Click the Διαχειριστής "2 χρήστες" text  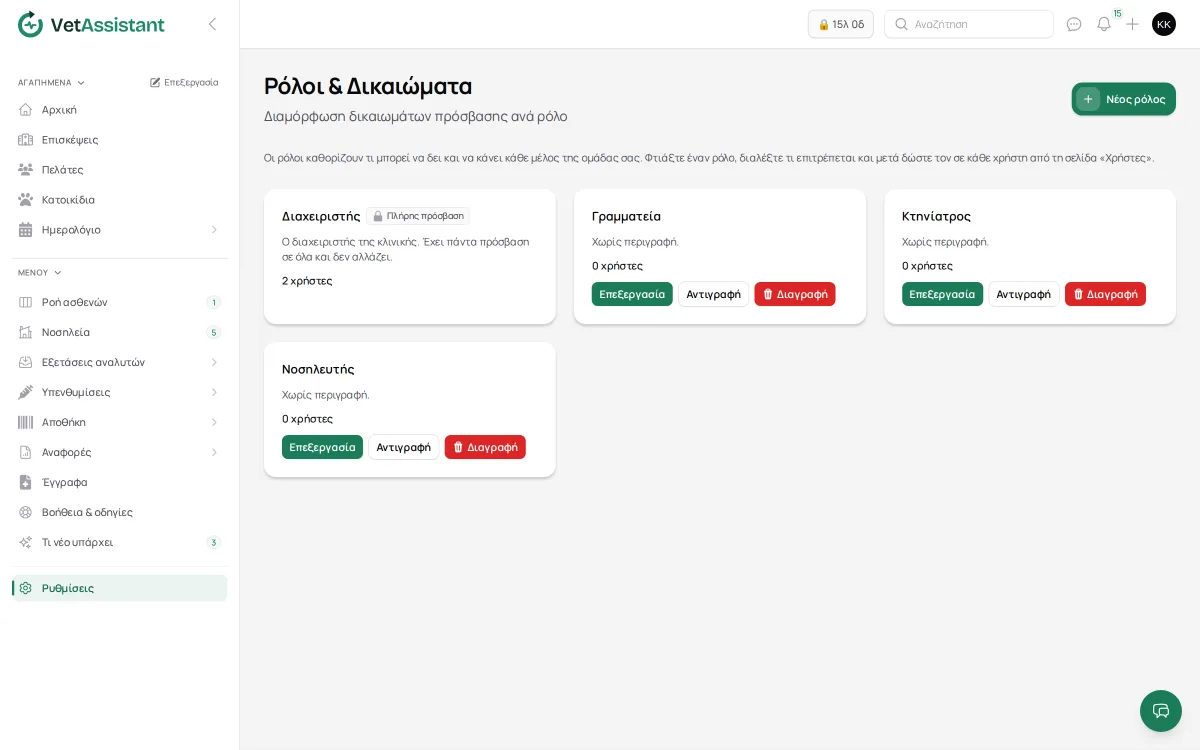coord(307,281)
